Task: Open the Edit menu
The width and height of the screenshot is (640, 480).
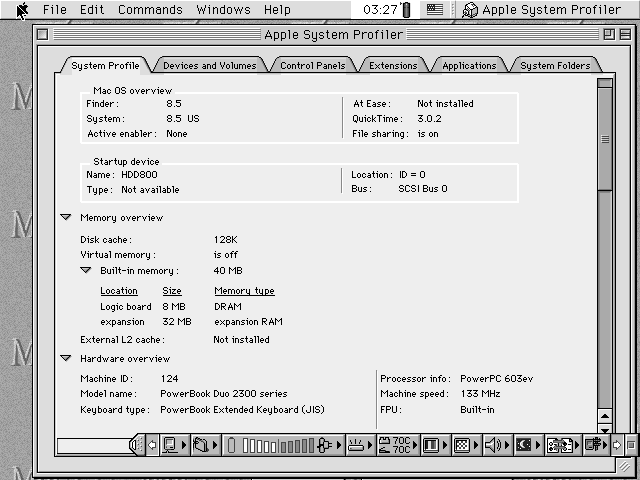Action: click(92, 9)
